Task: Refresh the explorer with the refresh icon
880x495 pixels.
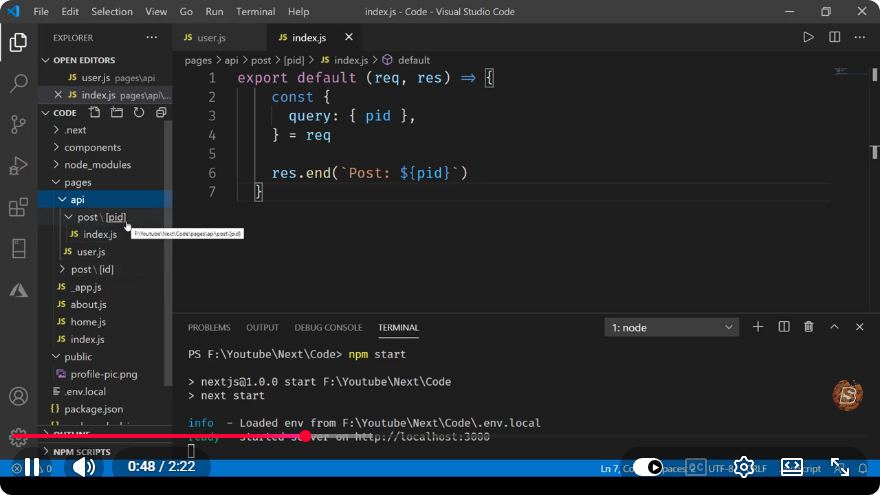Action: (x=139, y=112)
